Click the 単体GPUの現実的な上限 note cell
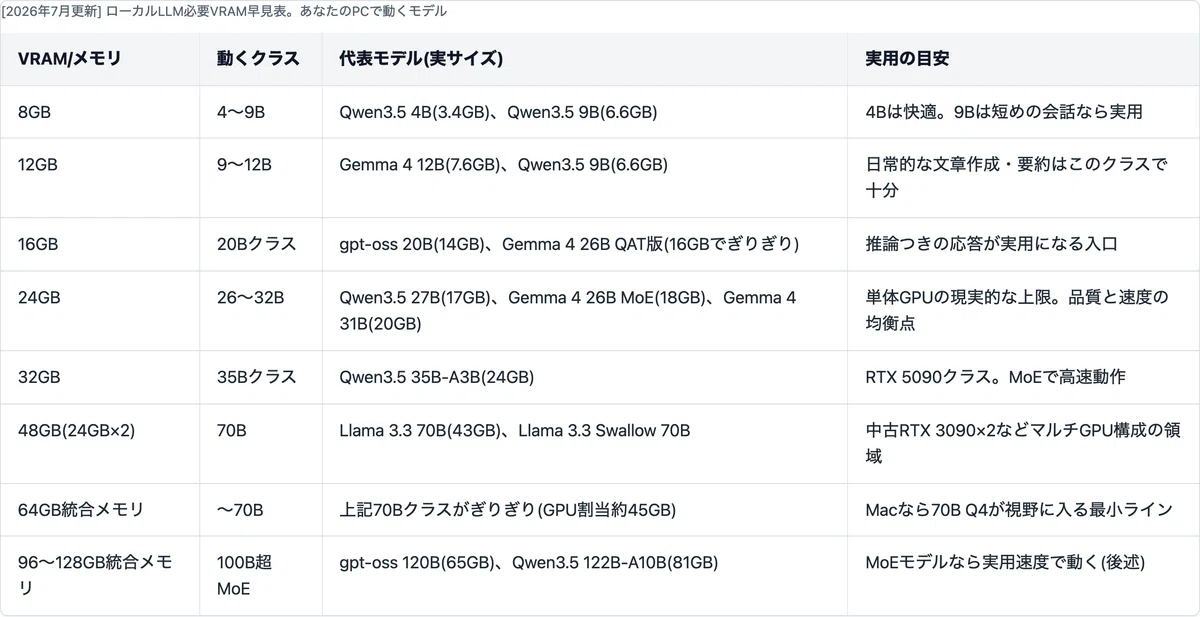This screenshot has width=1200, height=617. [1023, 311]
